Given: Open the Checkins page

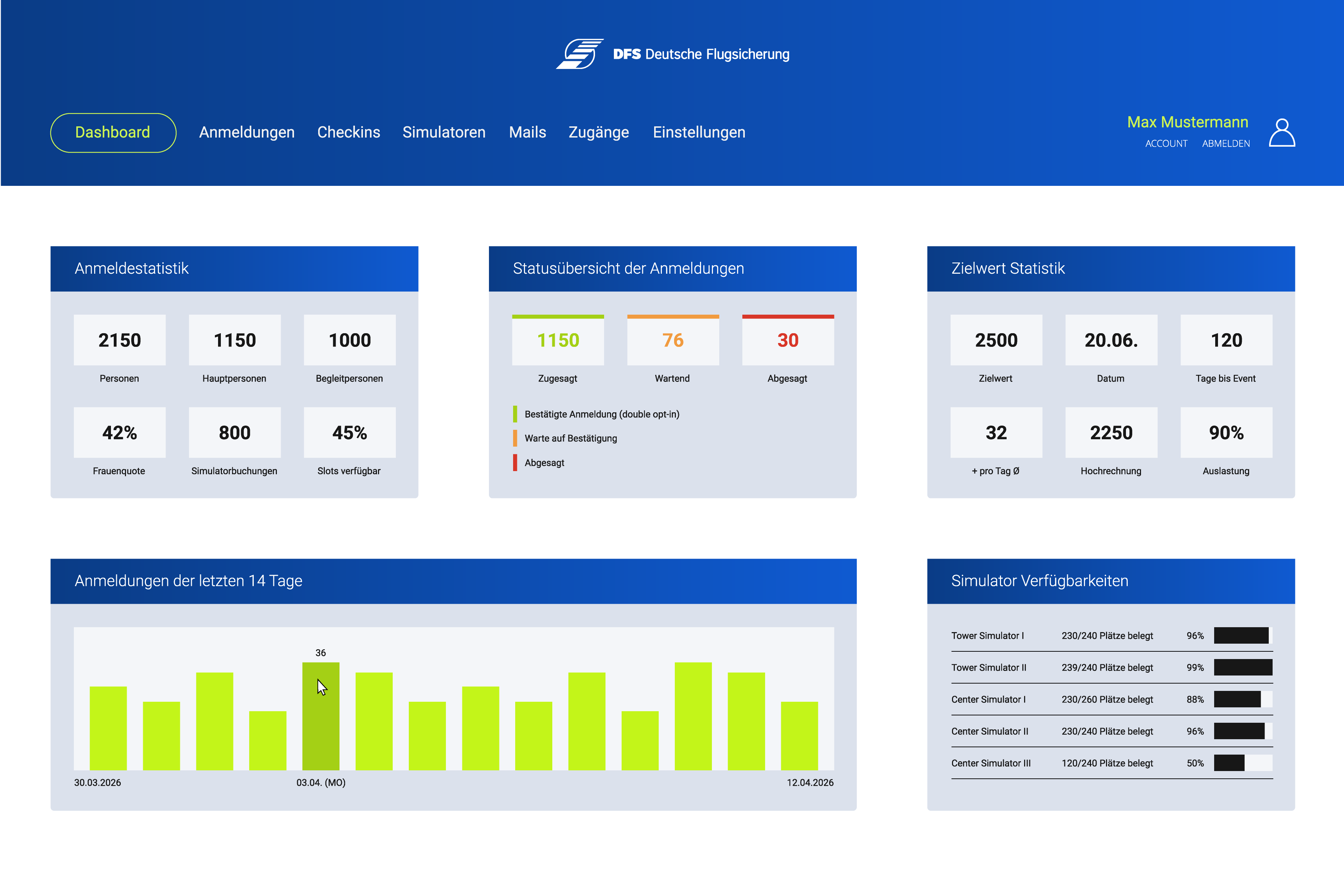Looking at the screenshot, I should pyautogui.click(x=349, y=133).
